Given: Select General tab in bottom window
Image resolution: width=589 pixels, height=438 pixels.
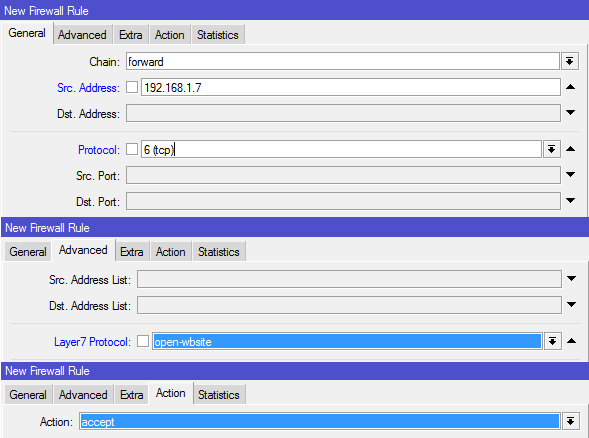Looking at the screenshot, I should click(x=28, y=395).
